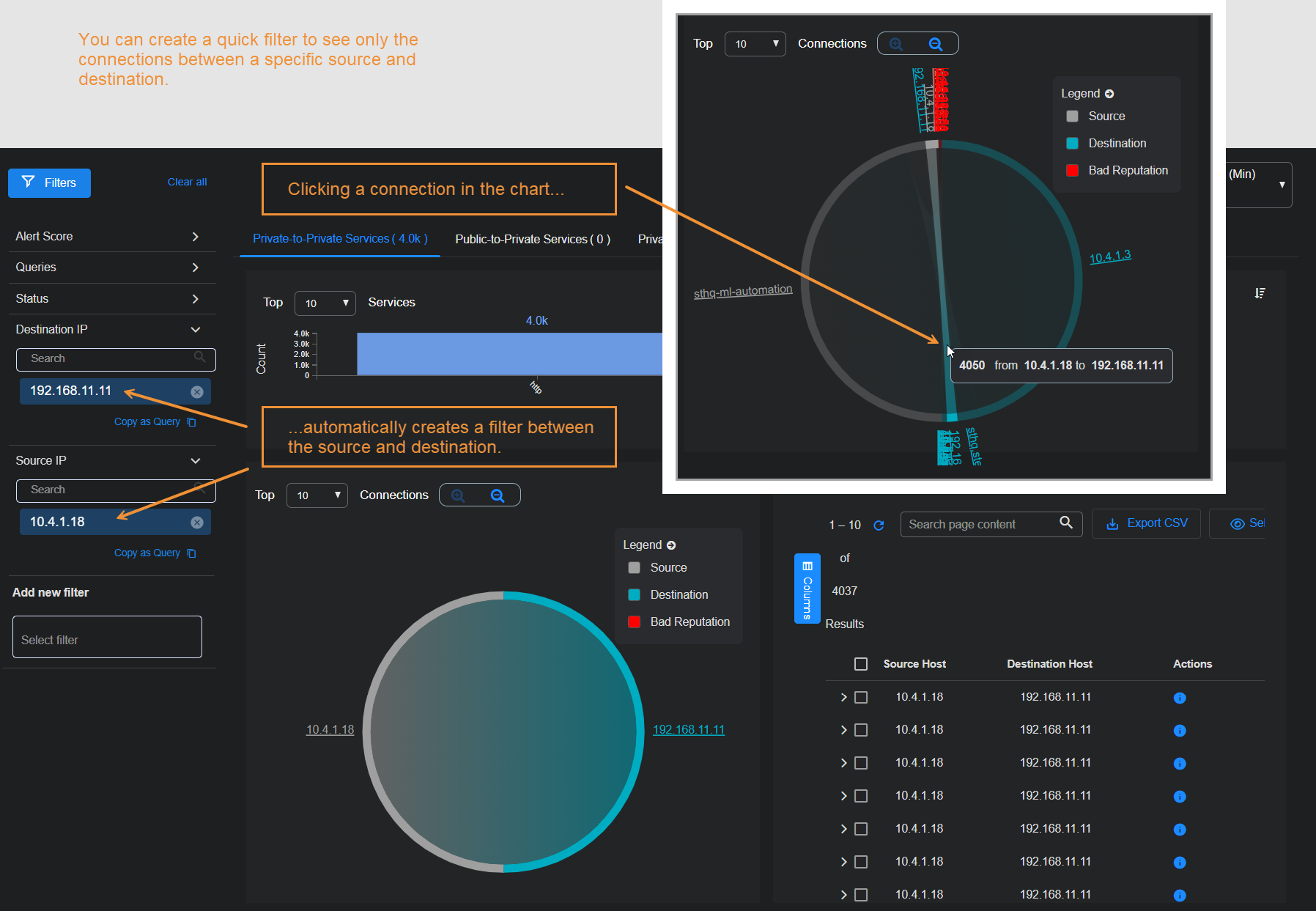The width and height of the screenshot is (1316, 911).
Task: Click the zoom-out magnifier in the Connections chart
Action: [x=498, y=495]
